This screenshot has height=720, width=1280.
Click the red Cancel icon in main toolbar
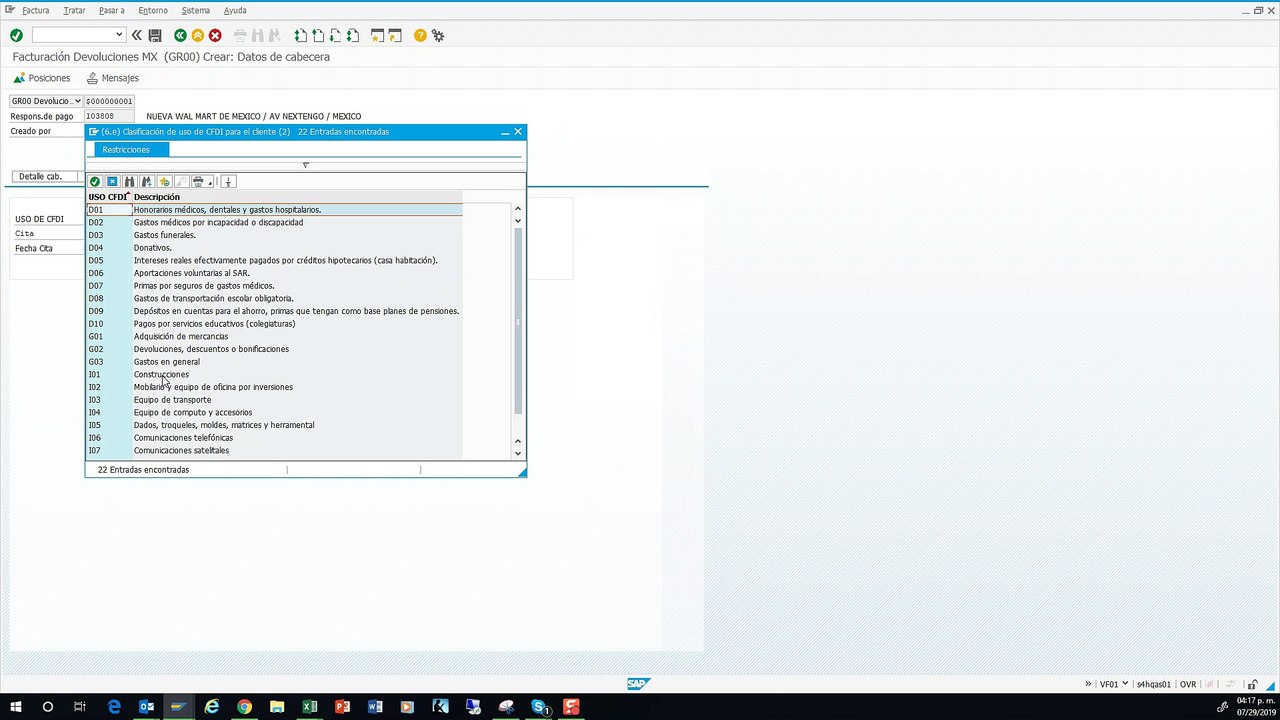tap(215, 35)
